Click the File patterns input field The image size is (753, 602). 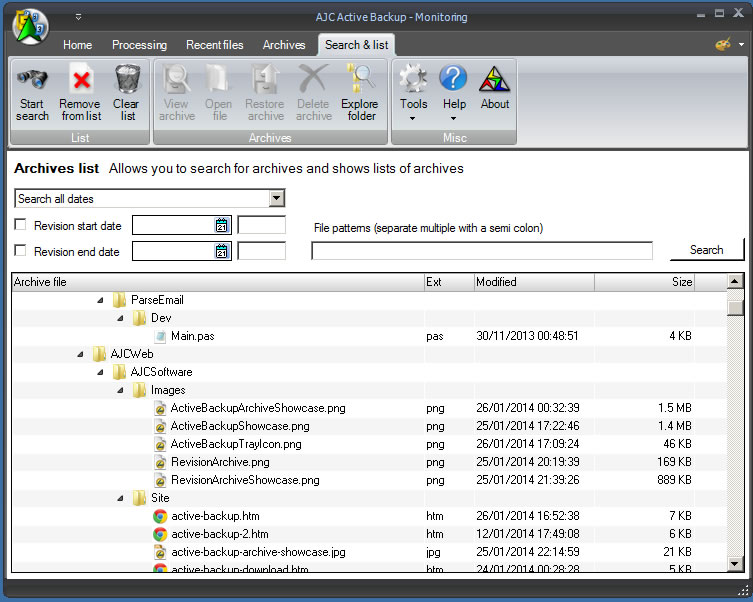482,251
